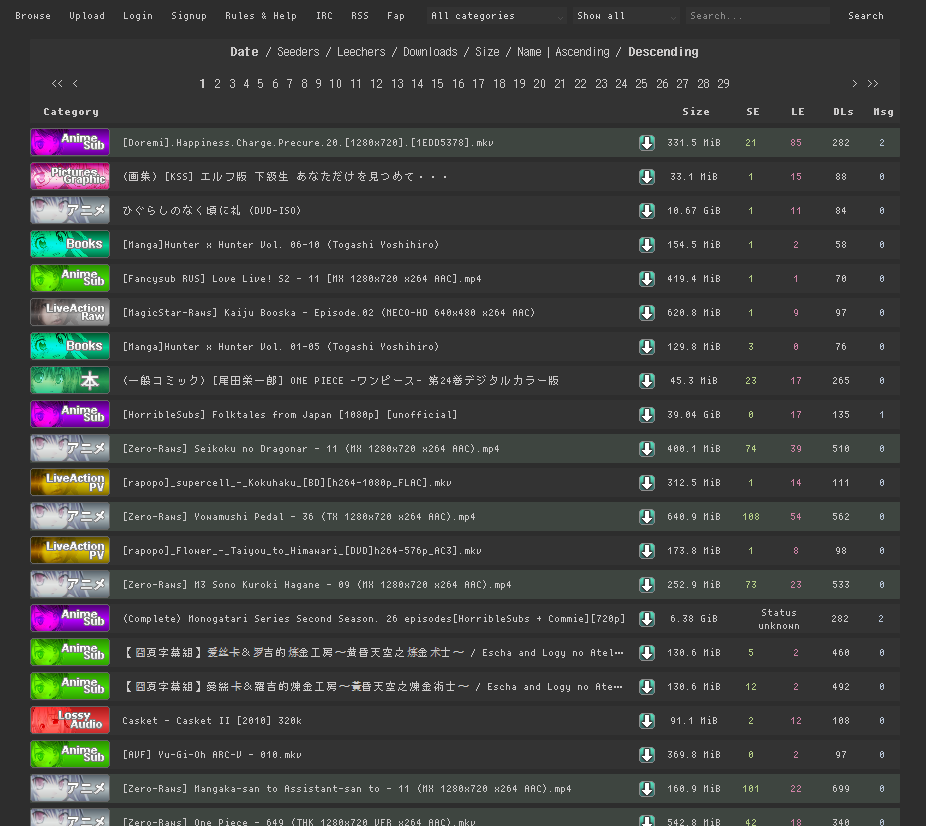This screenshot has height=826, width=926.
Task: Open the Signup page
Action: [189, 16]
